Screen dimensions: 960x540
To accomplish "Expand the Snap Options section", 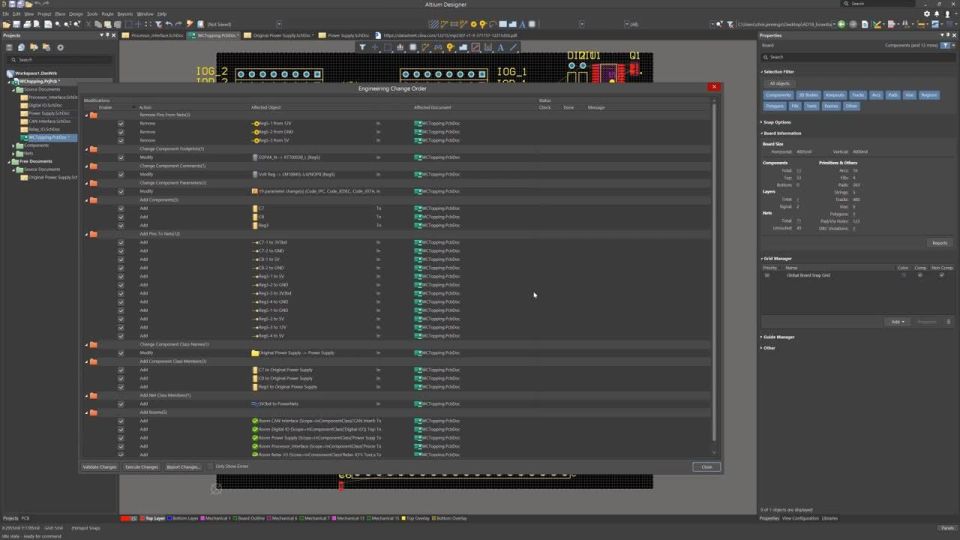I will pos(777,122).
